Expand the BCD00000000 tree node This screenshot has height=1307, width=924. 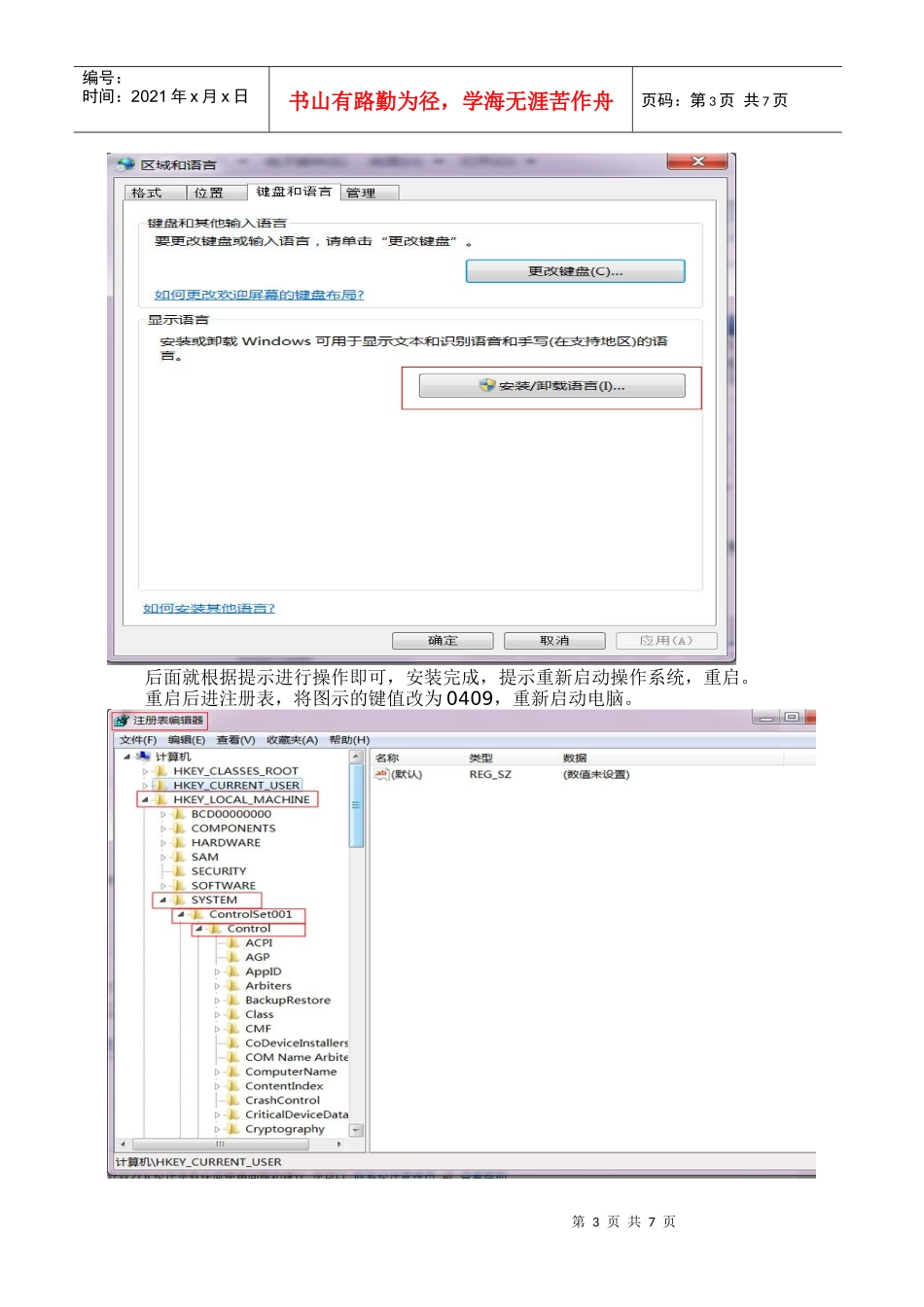(163, 814)
